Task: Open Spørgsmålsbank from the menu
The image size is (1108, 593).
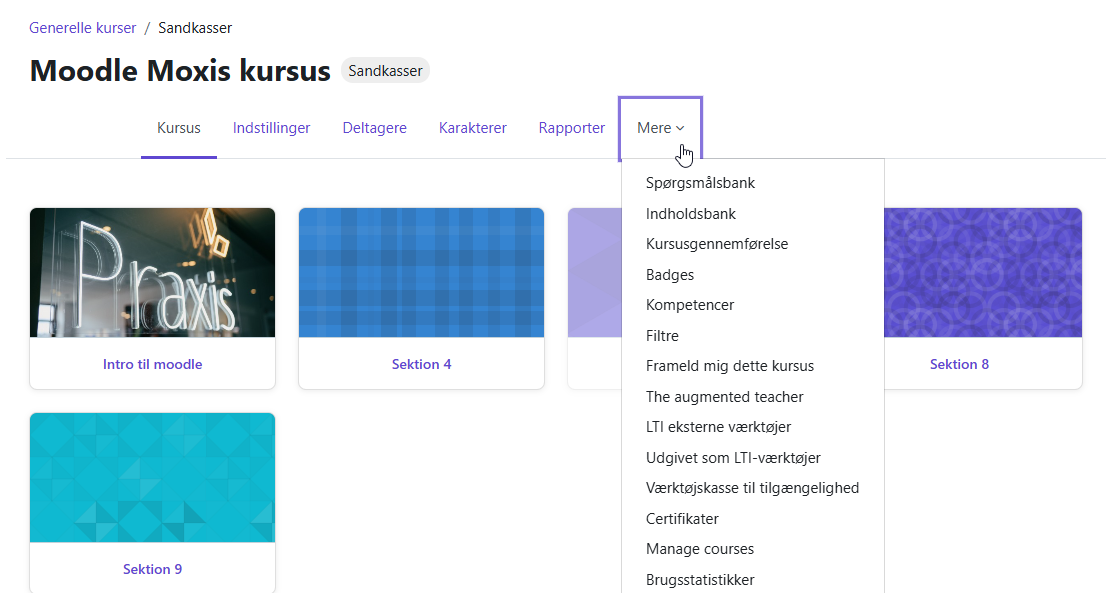Action: [x=700, y=182]
